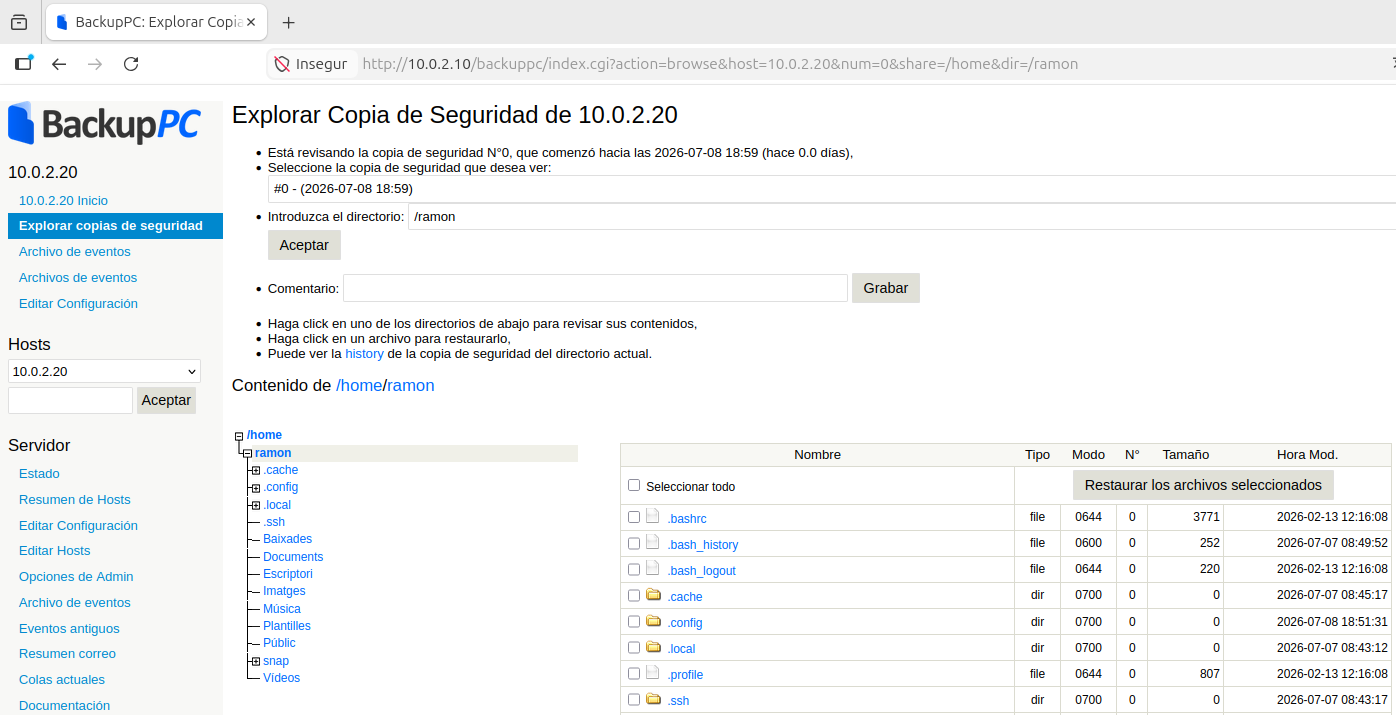Click the Insegur security indicator

(x=312, y=64)
